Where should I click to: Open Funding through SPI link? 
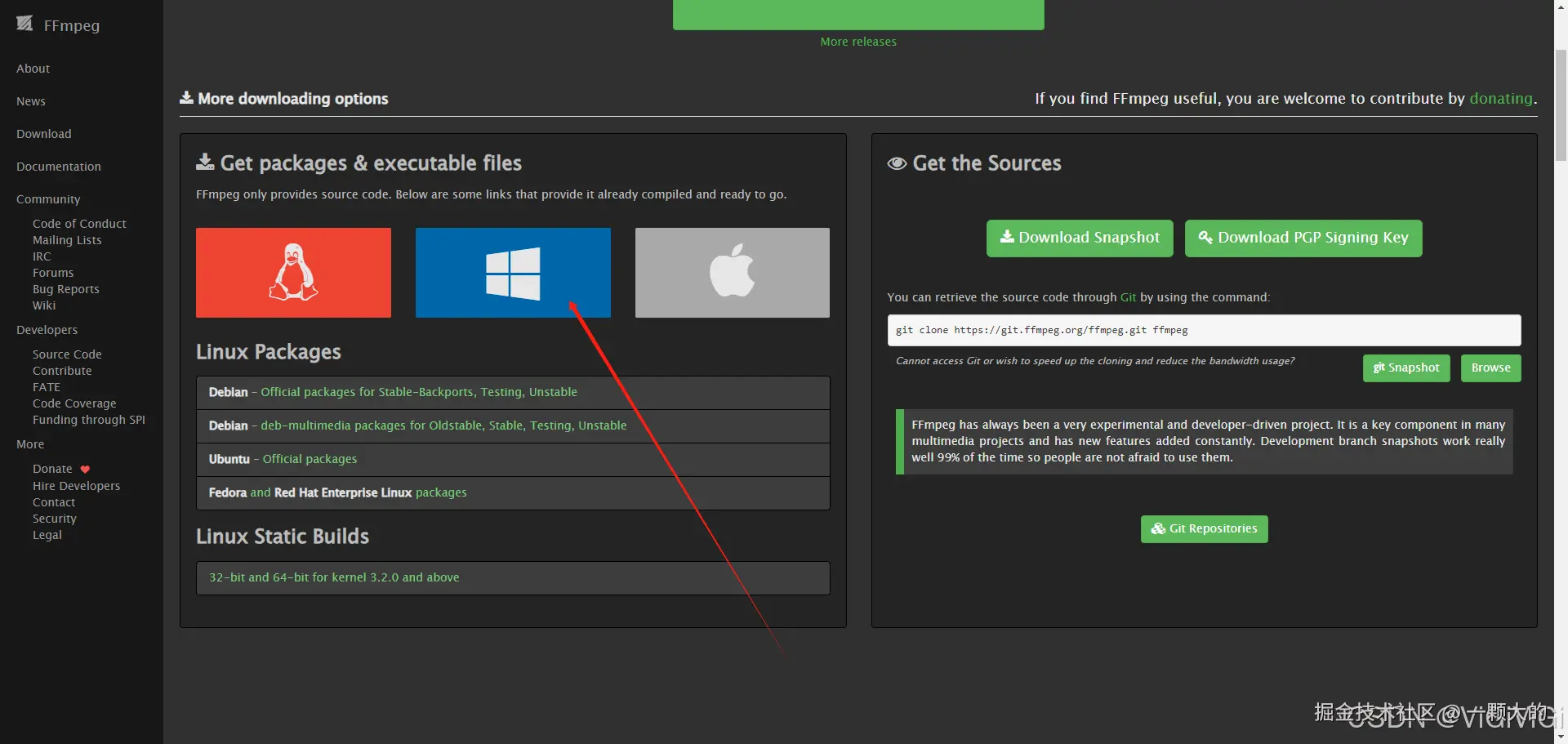89,420
